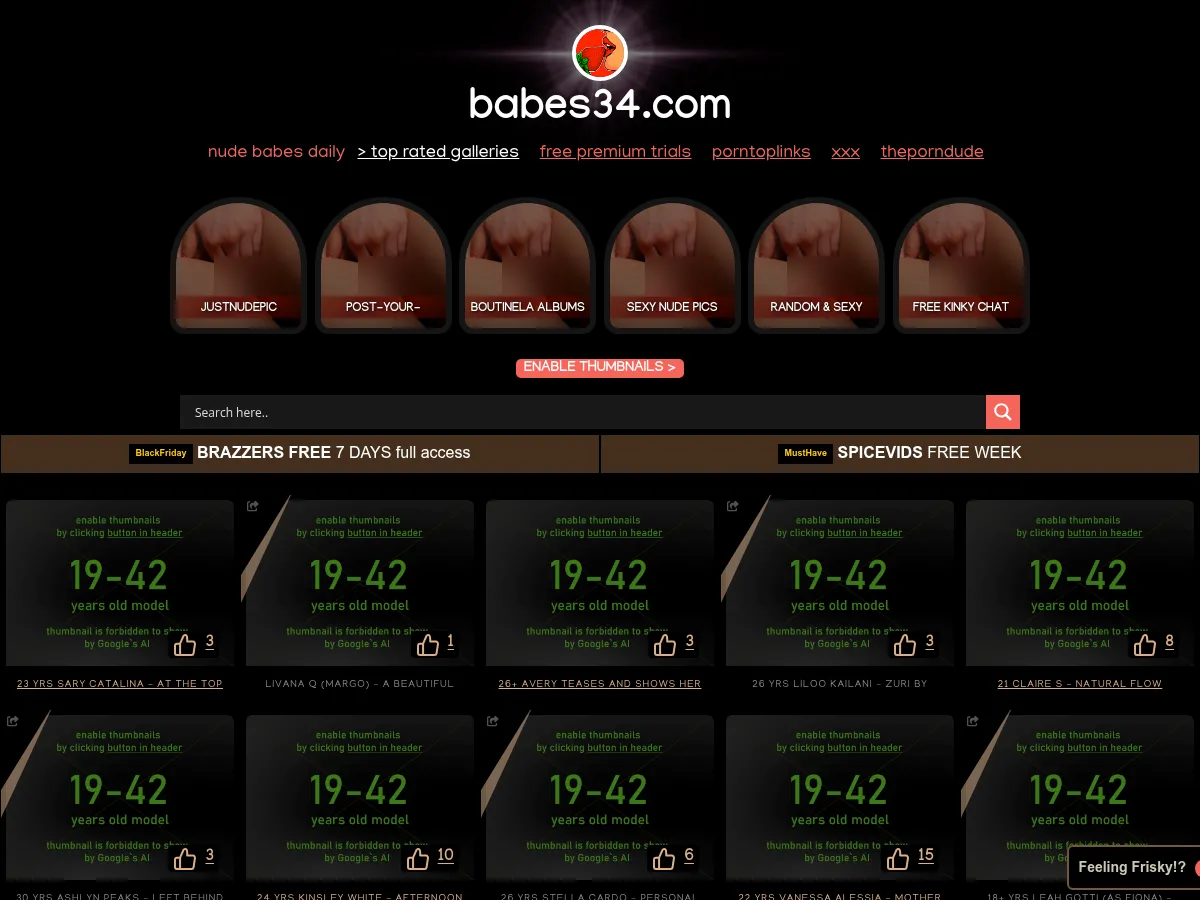The height and width of the screenshot is (900, 1200).
Task: Open the Feeling Frisky popup
Action: tap(1134, 867)
